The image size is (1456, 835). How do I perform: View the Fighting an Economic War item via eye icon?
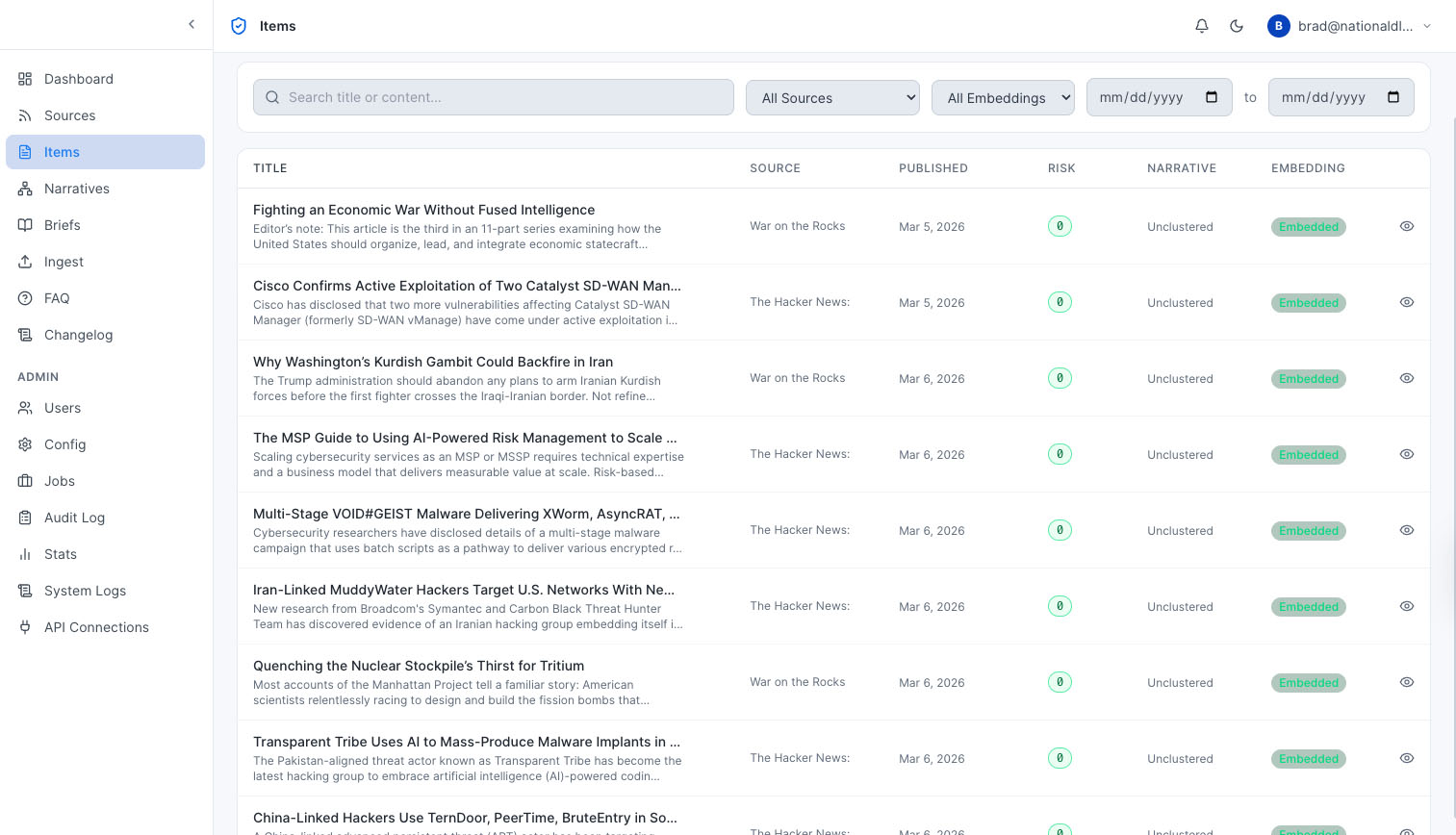click(x=1406, y=226)
